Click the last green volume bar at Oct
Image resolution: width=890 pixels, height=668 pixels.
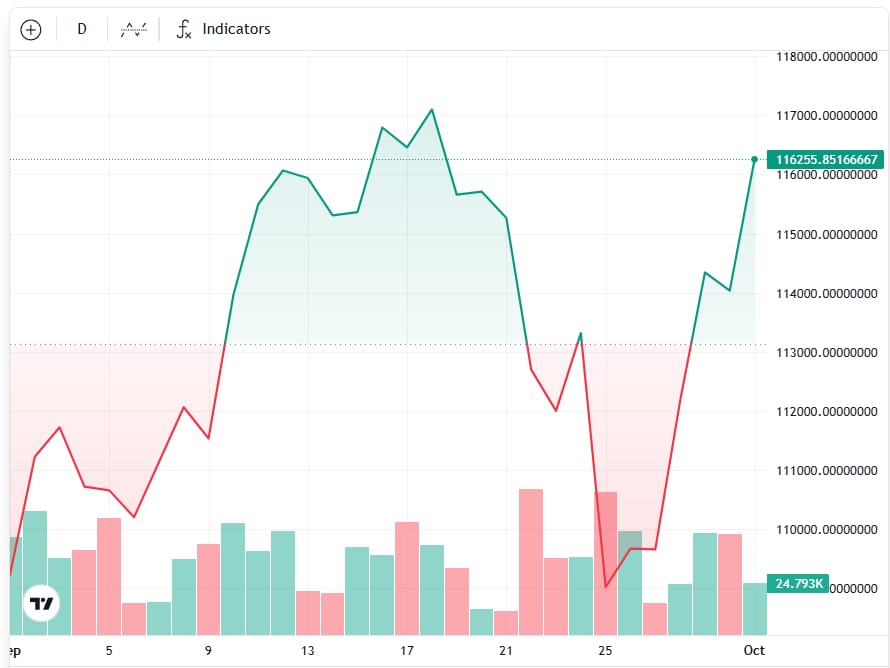pos(755,609)
